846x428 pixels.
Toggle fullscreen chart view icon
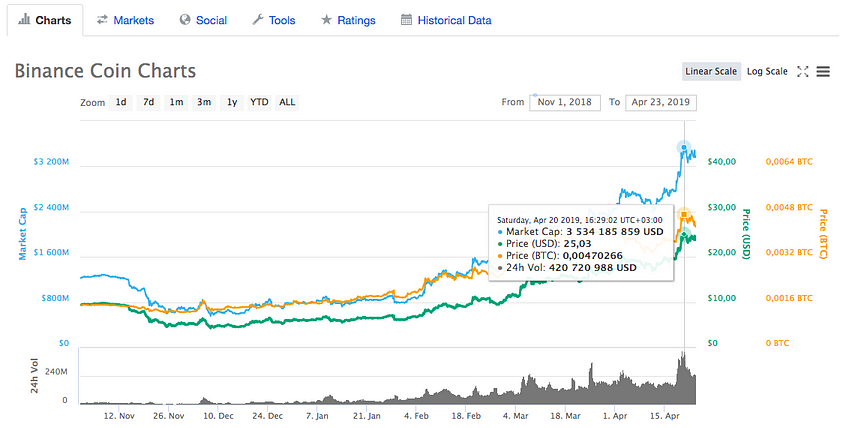click(x=803, y=71)
